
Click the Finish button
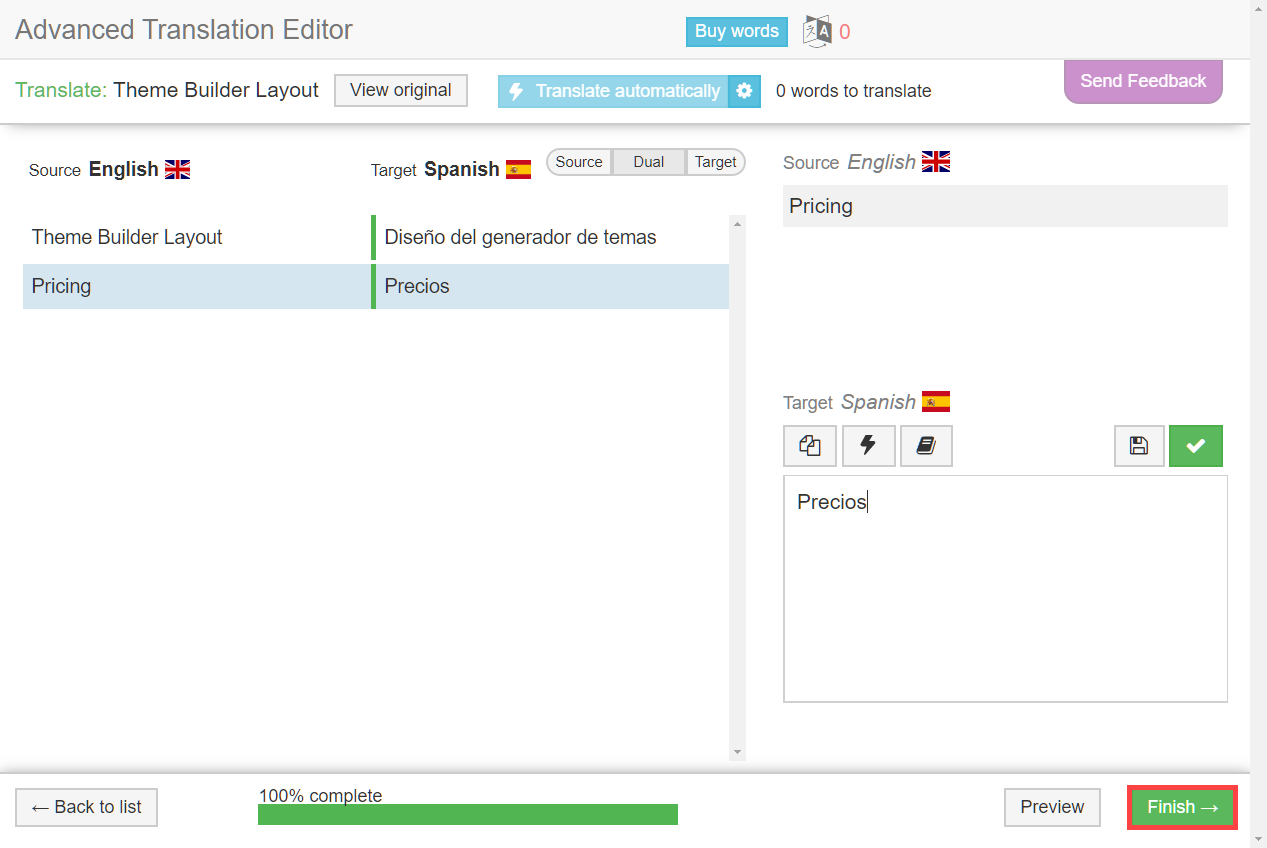coord(1183,807)
